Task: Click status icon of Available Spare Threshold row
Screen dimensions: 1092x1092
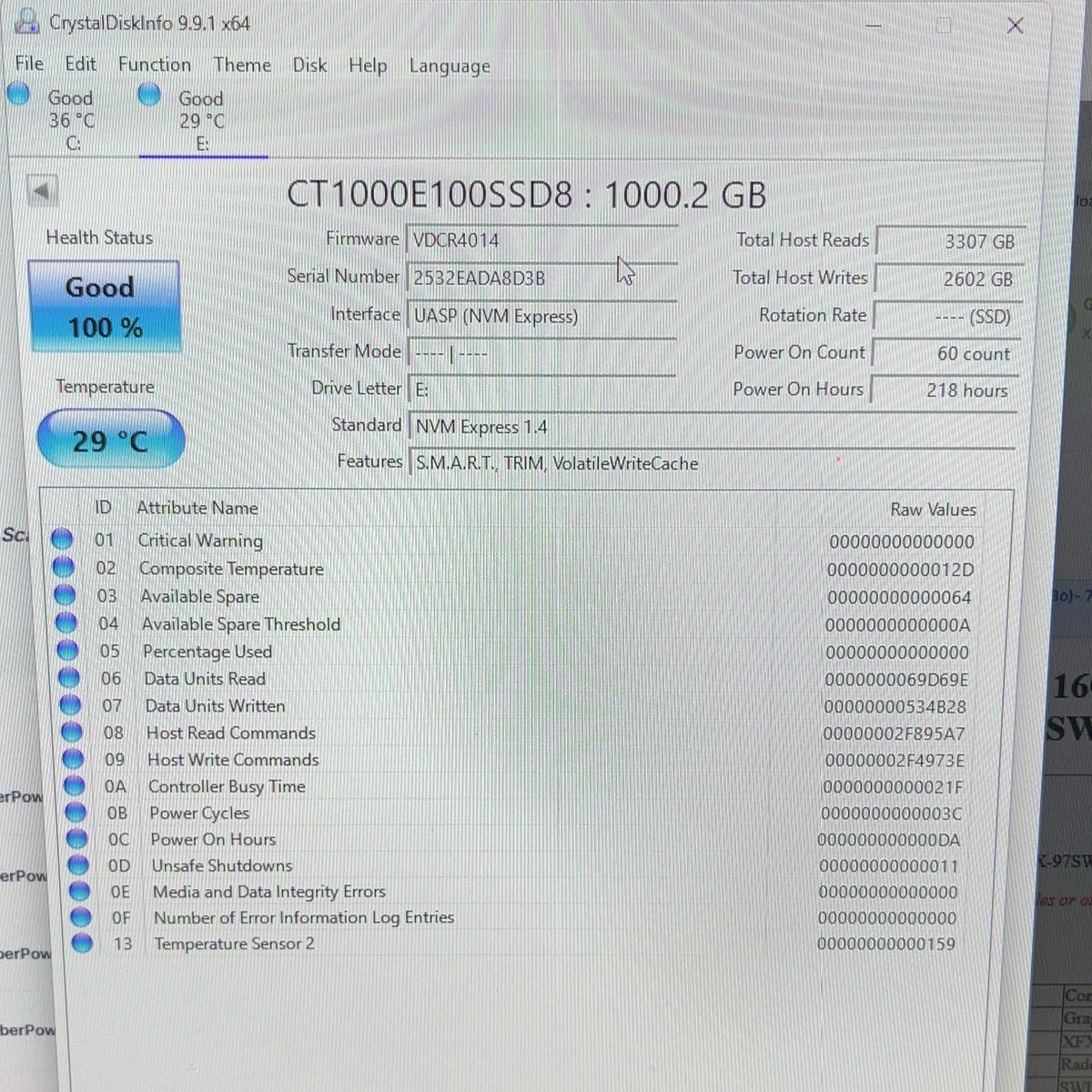Action: [x=66, y=623]
